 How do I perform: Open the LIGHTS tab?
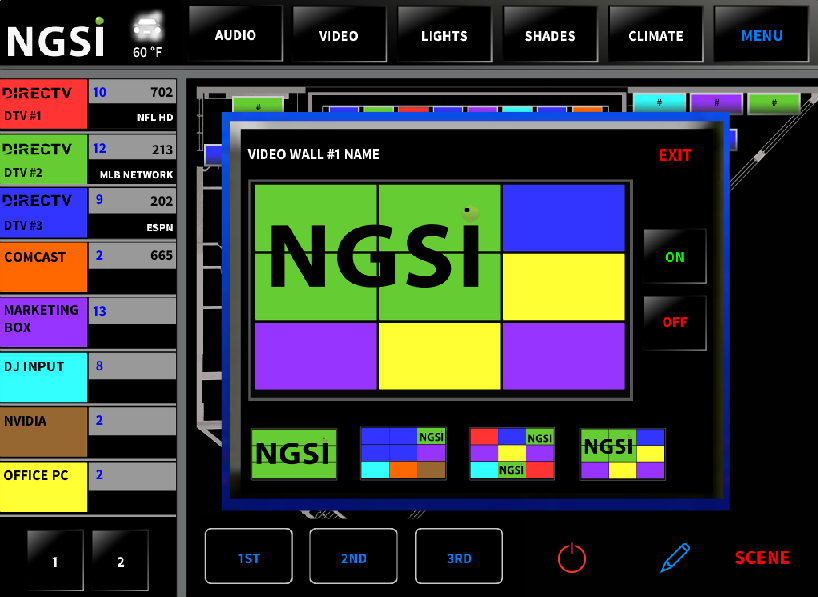[444, 35]
